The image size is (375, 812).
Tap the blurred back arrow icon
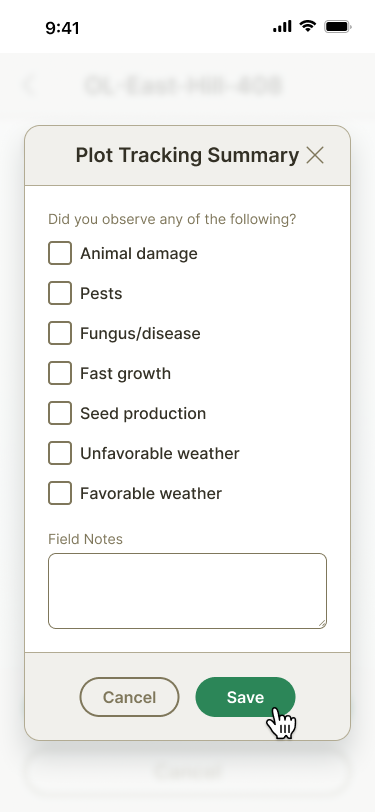pos(30,85)
